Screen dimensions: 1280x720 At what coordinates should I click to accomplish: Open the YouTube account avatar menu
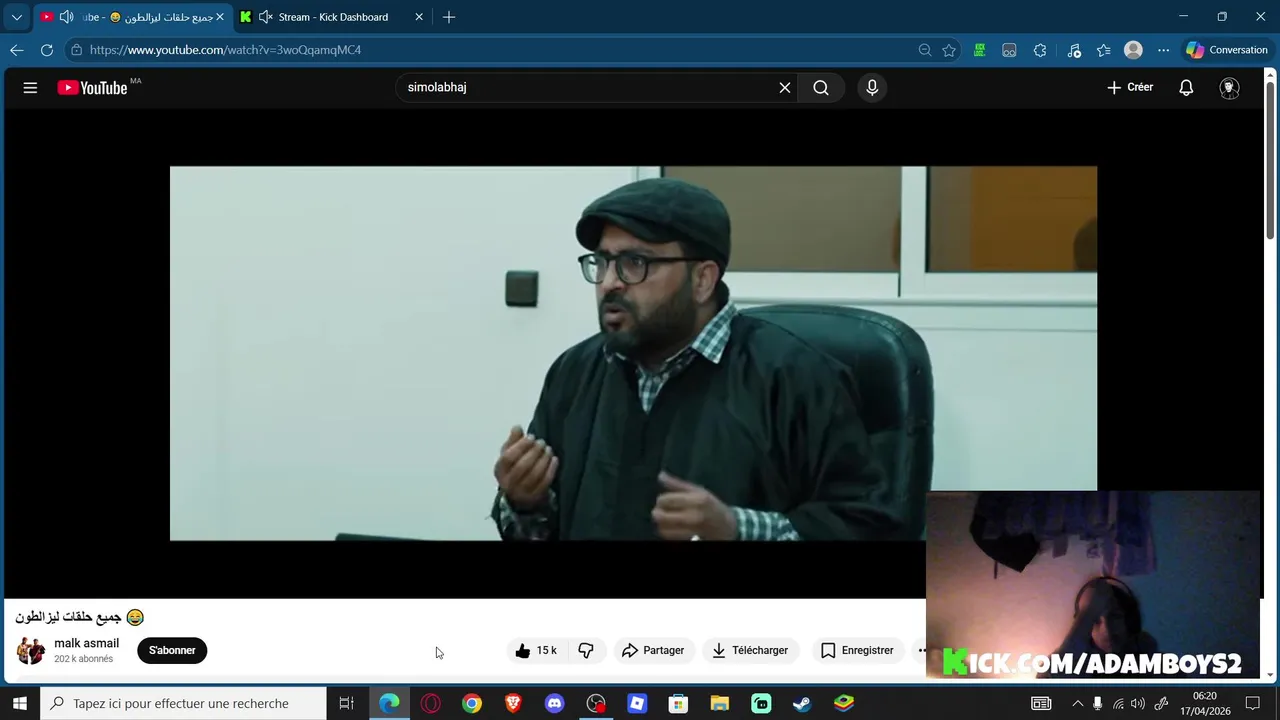[x=1230, y=88]
